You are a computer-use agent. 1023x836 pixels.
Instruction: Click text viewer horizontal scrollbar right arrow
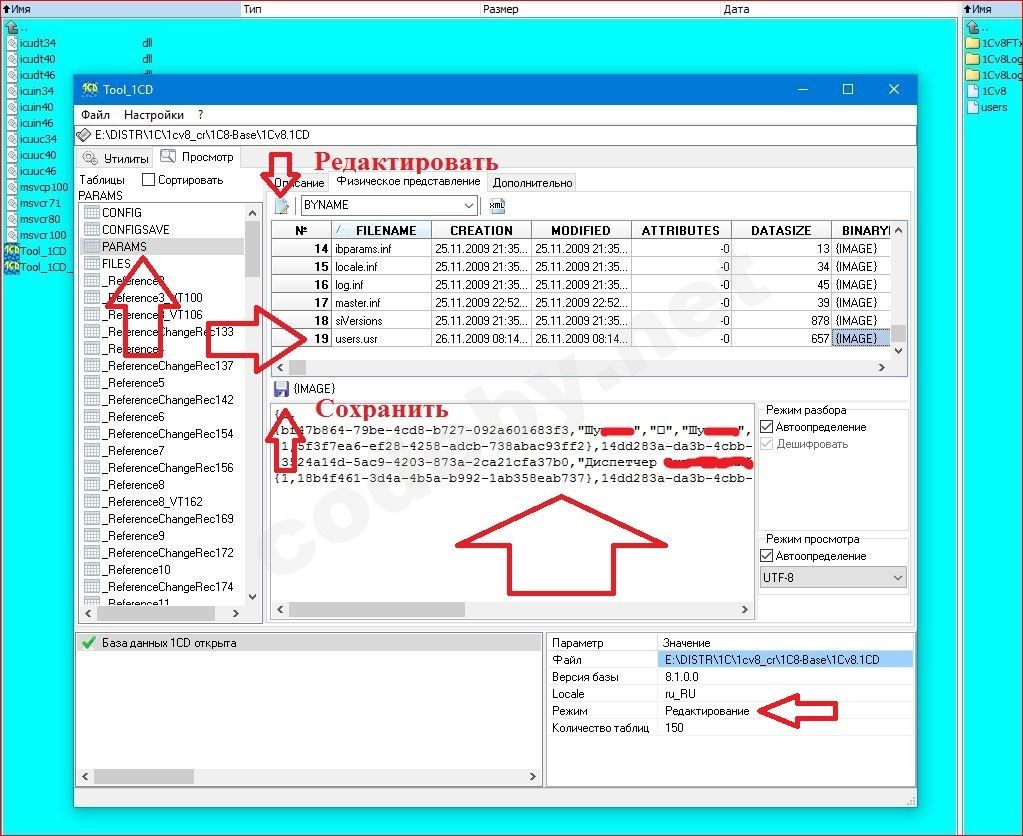pos(744,610)
